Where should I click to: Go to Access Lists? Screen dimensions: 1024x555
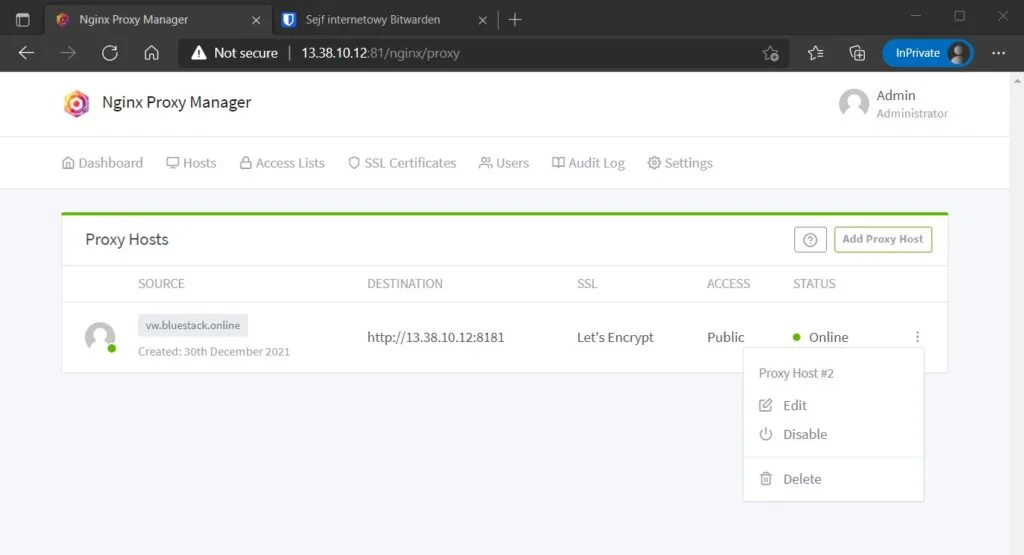click(x=282, y=163)
